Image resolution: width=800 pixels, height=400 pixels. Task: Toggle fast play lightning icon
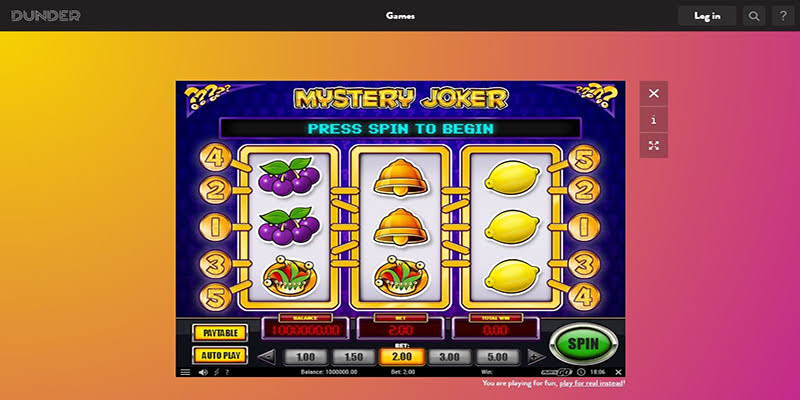[216, 372]
